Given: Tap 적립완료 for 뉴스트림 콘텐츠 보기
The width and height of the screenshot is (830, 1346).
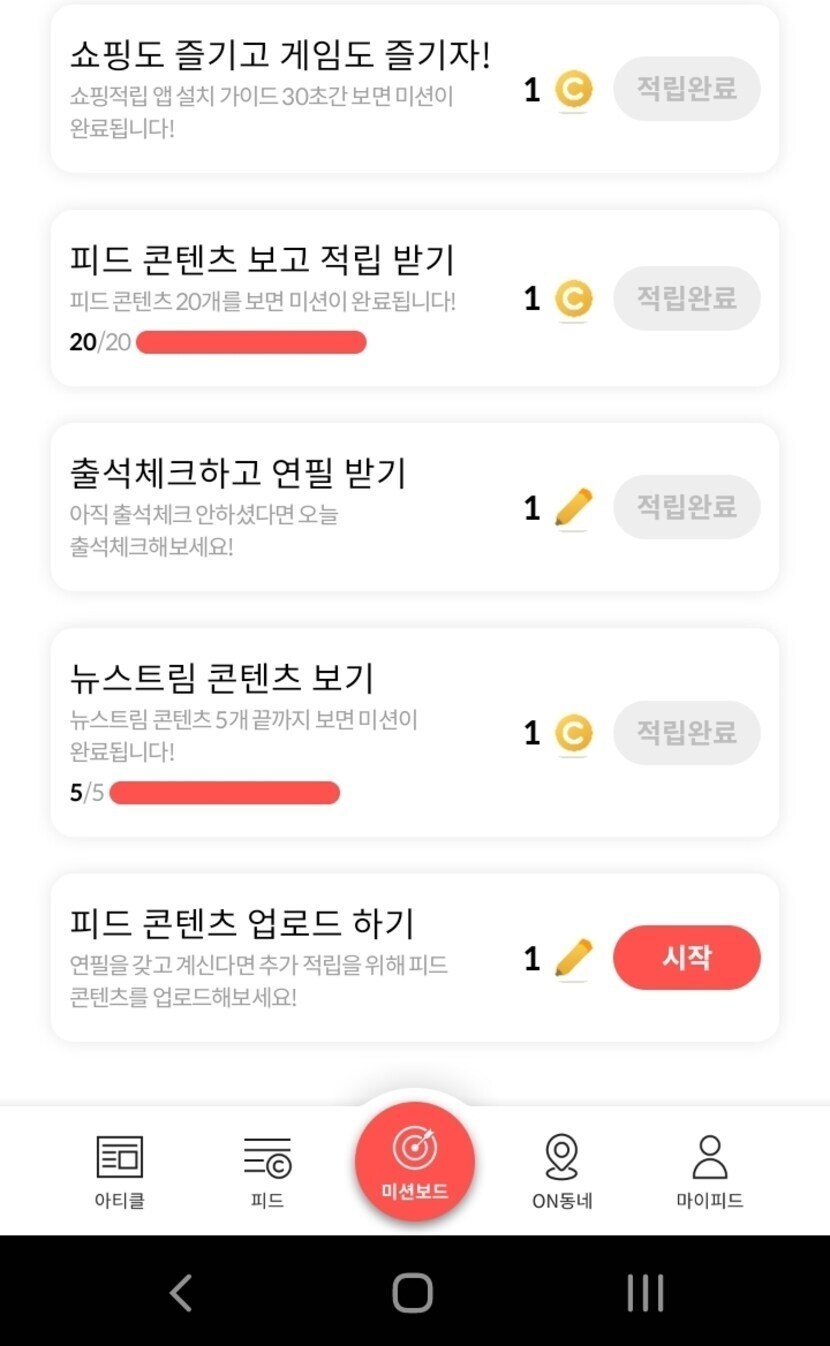Looking at the screenshot, I should pos(686,733).
